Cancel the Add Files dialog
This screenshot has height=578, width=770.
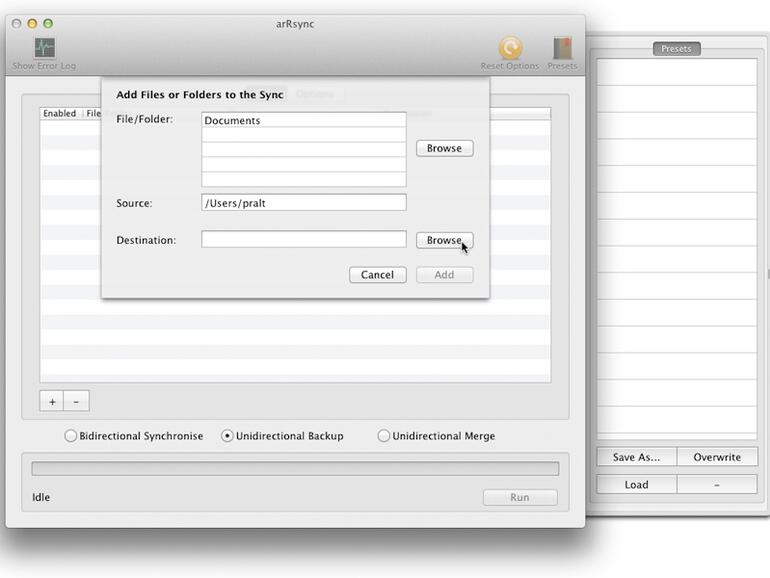tap(378, 275)
